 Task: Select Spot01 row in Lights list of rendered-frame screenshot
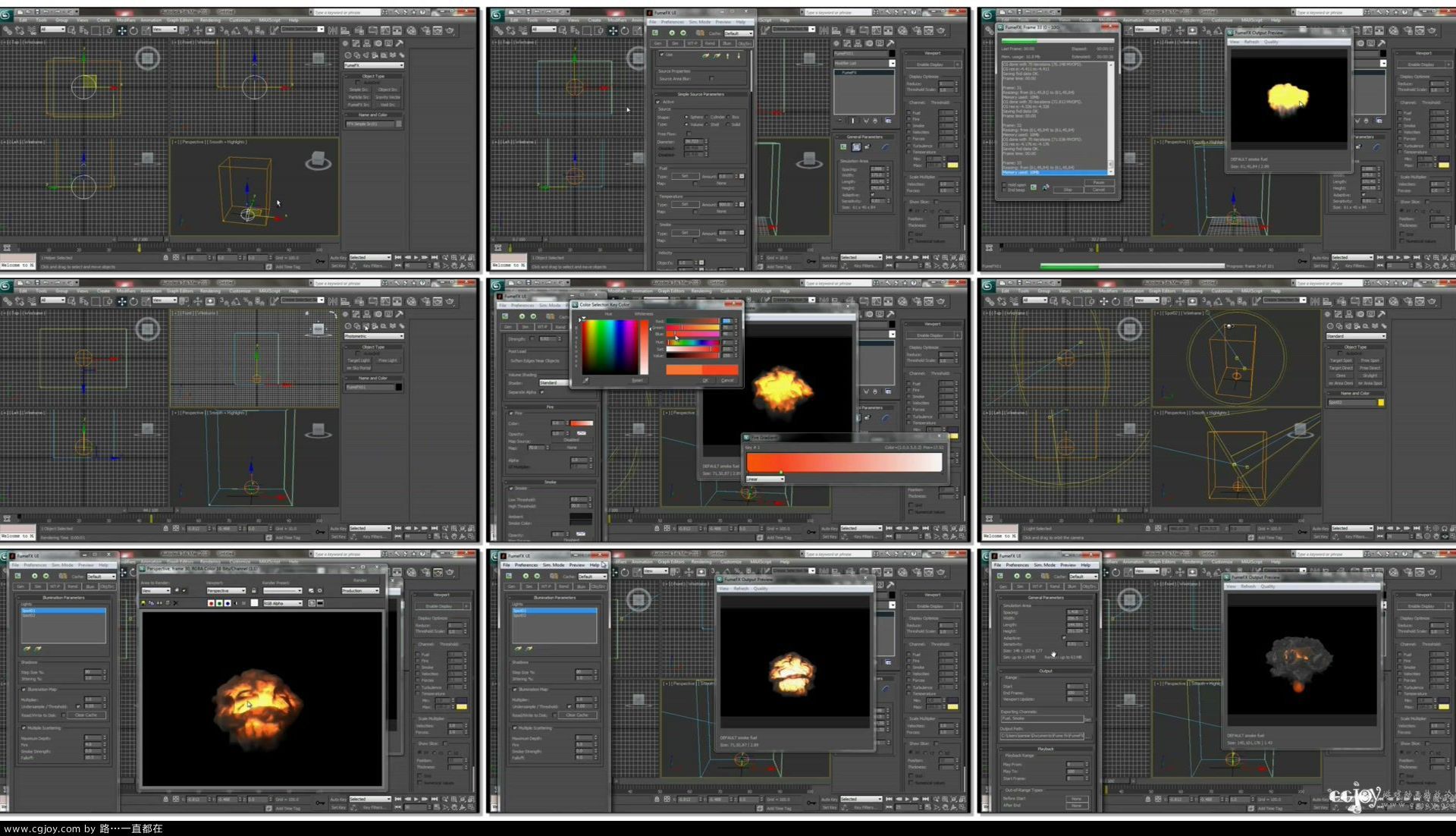tap(64, 611)
